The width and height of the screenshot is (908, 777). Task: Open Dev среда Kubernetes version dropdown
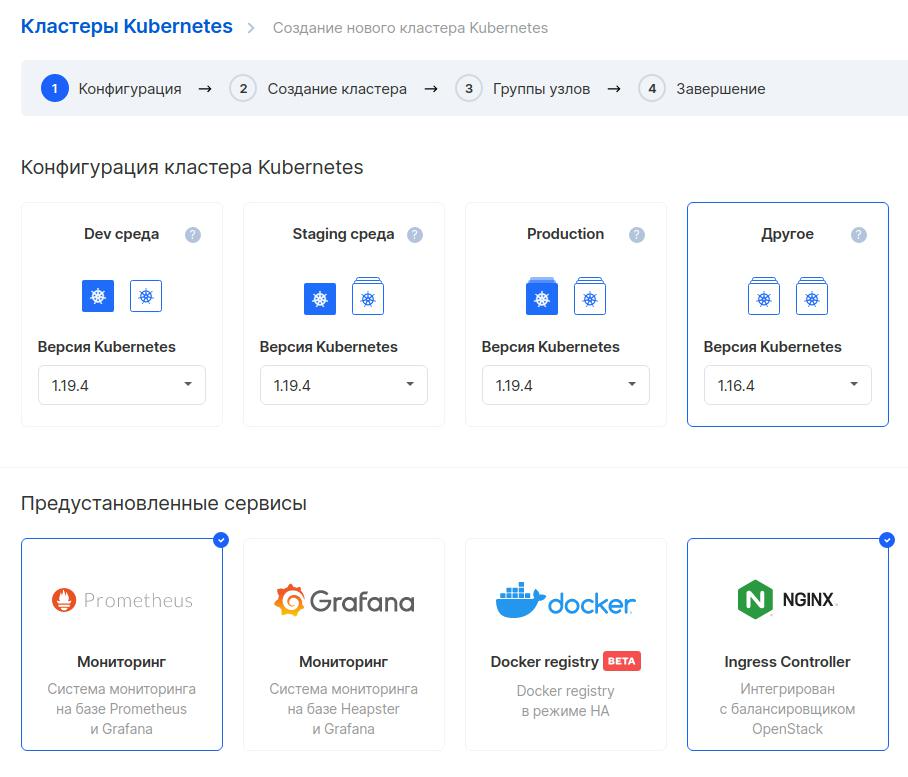[x=122, y=385]
